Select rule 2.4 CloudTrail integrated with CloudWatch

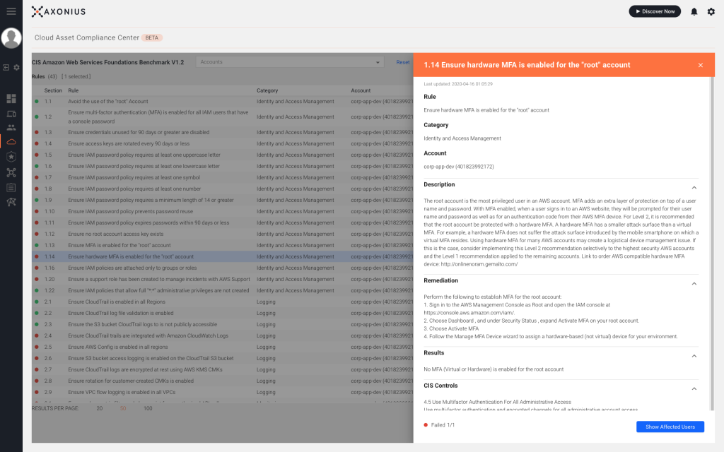(223, 336)
